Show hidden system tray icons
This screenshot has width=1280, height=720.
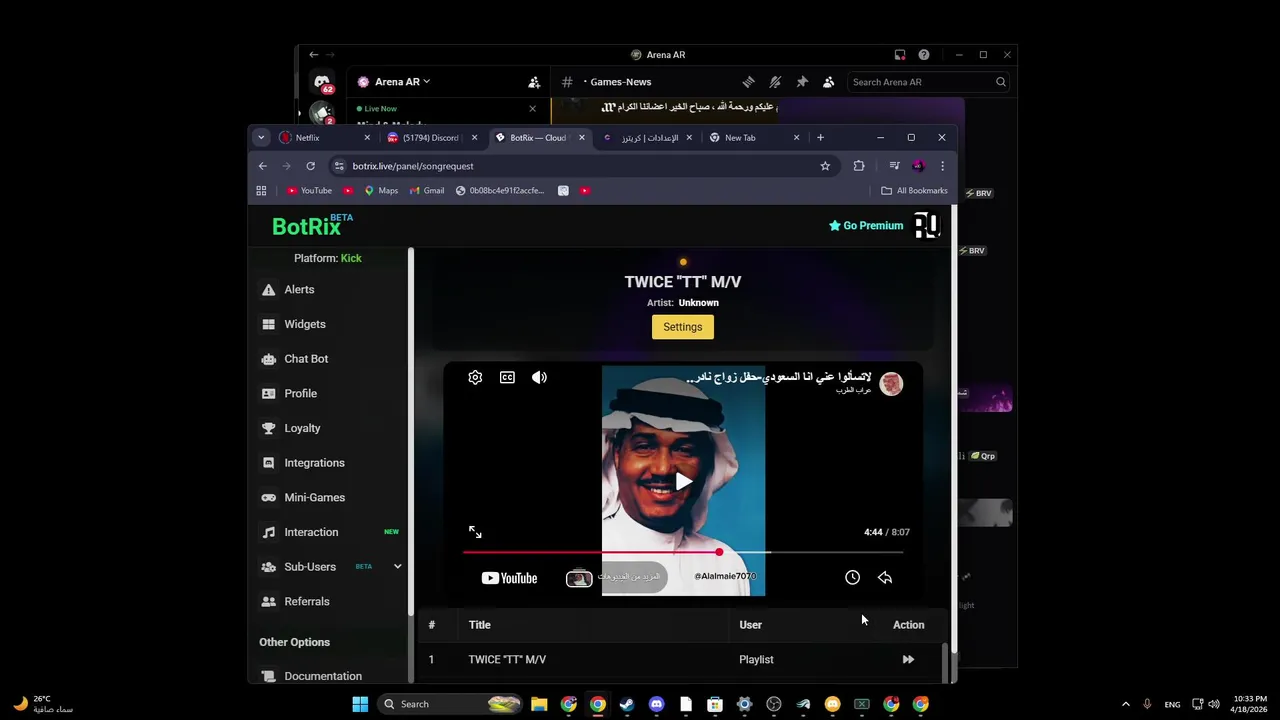(x=1125, y=704)
